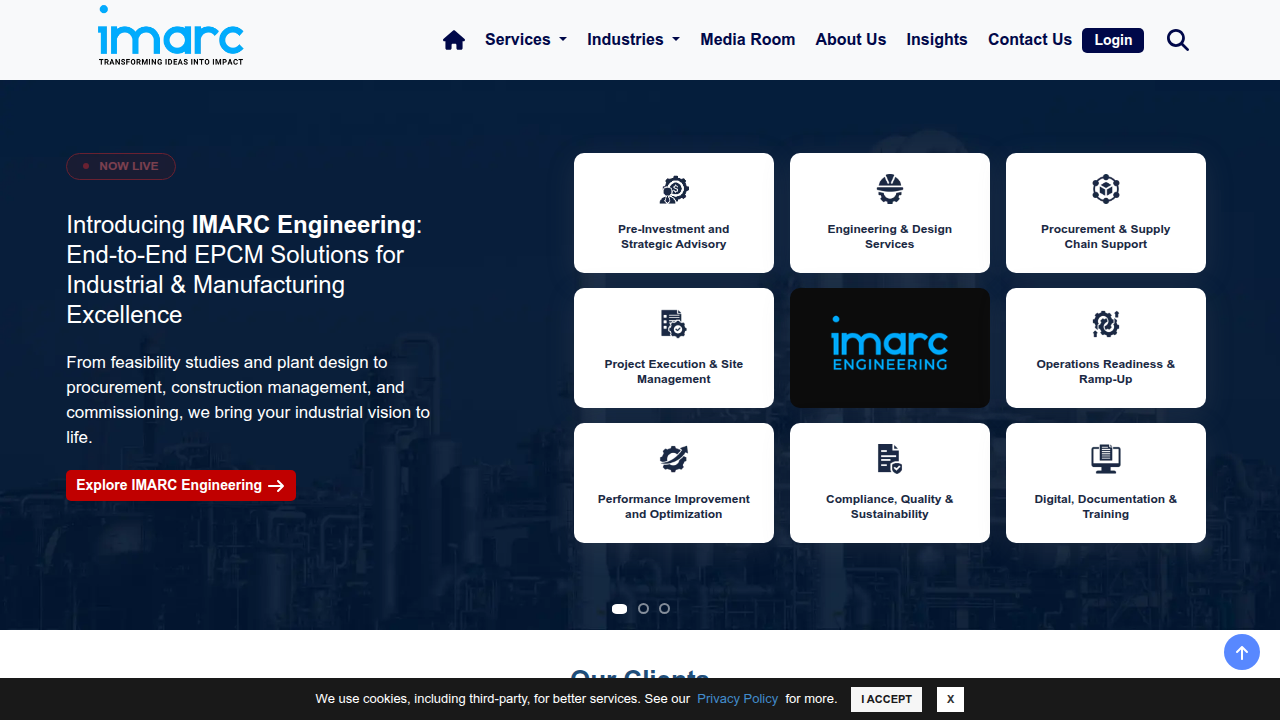The width and height of the screenshot is (1280, 720).
Task: Select the first carousel slide indicator
Action: tap(620, 608)
